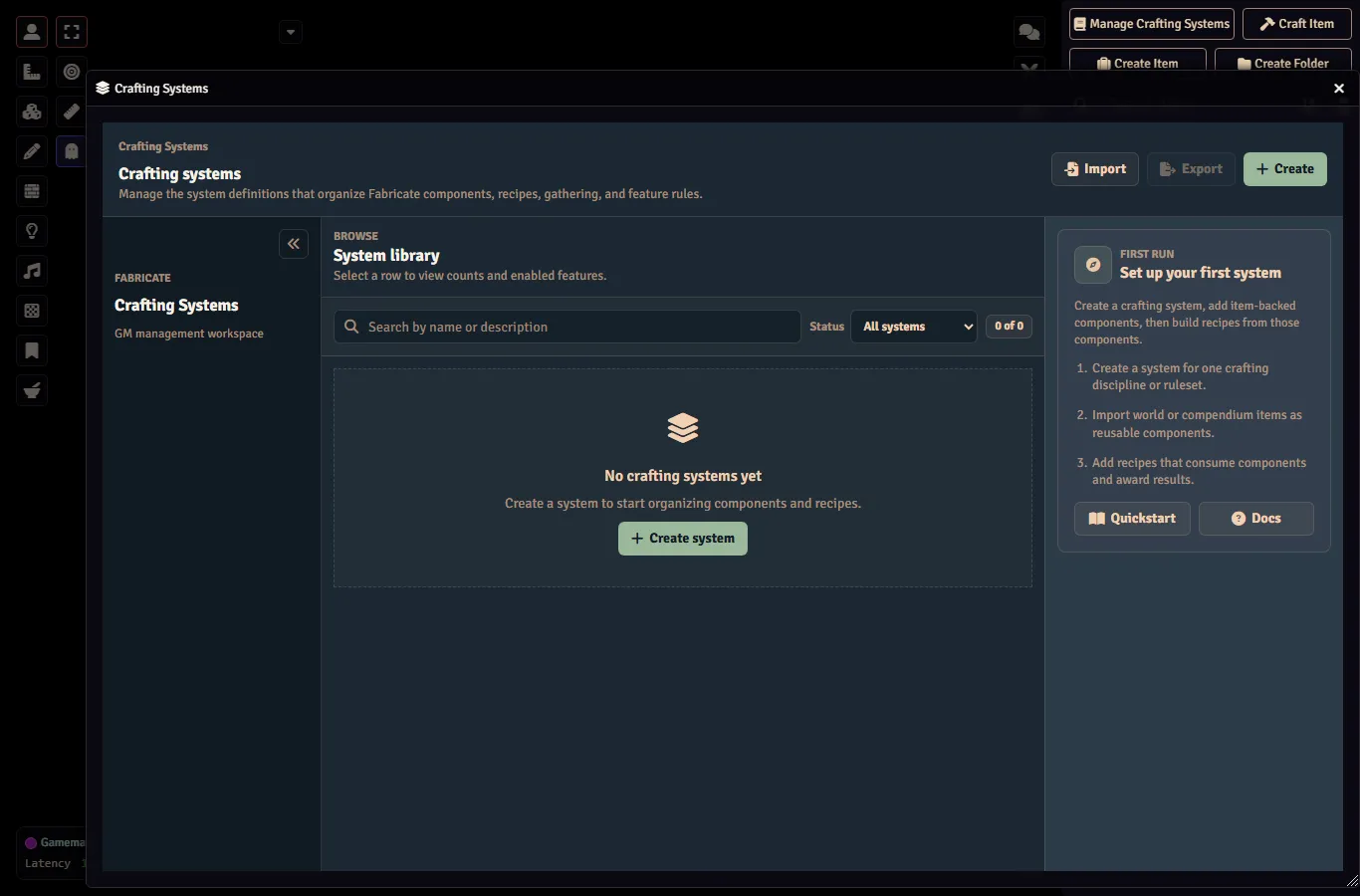Open the Drawing Tools pencil icon

[32, 151]
